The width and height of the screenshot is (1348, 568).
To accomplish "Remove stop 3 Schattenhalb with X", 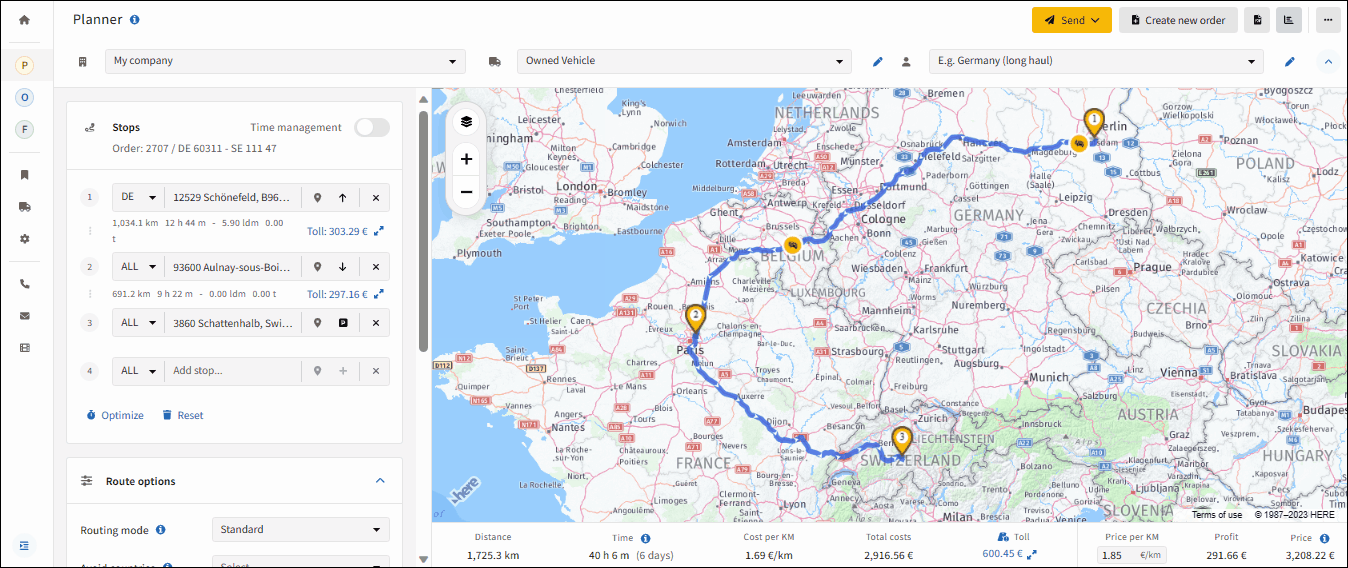I will (x=376, y=323).
